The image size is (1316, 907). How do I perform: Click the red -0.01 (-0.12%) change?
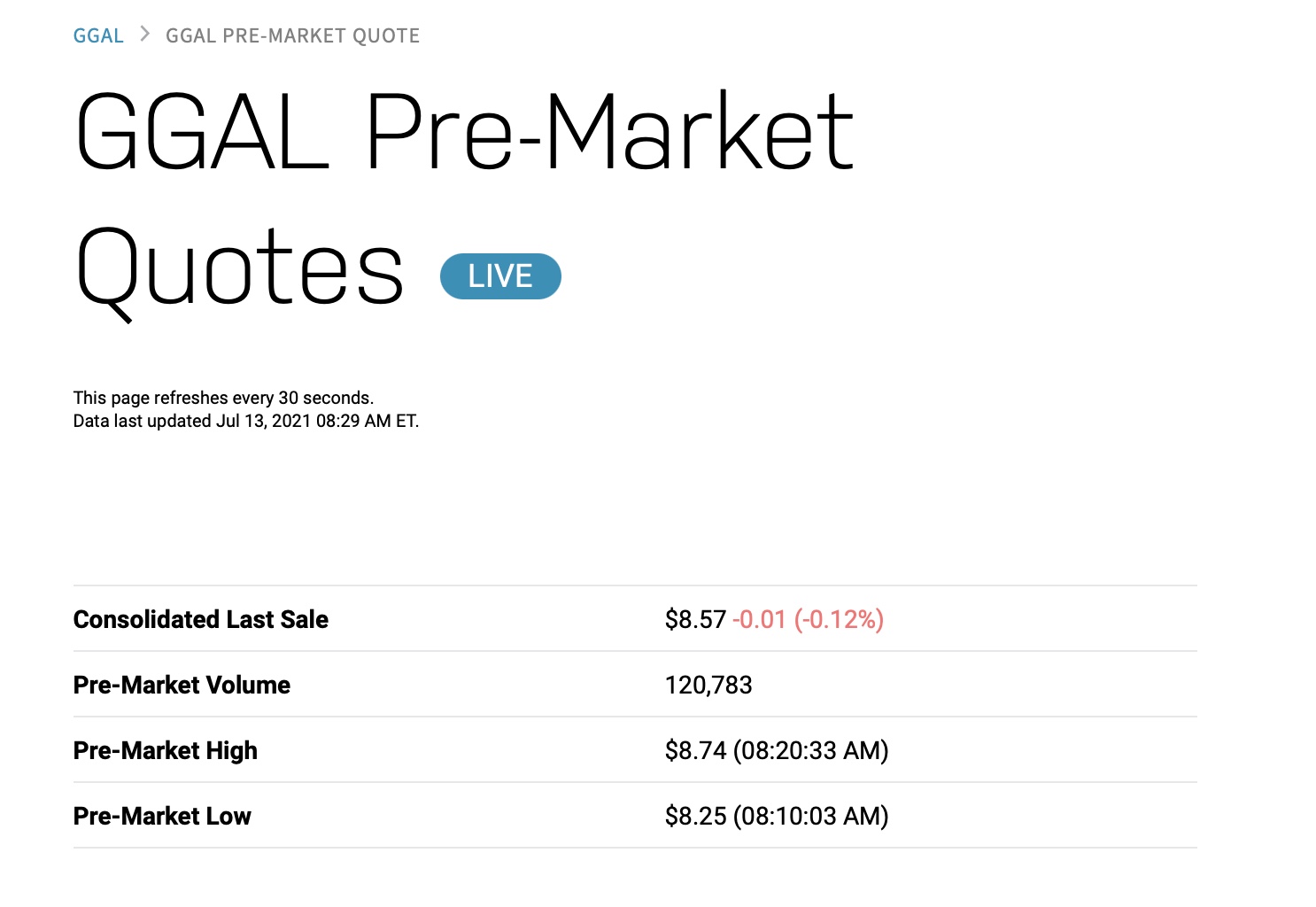click(809, 619)
